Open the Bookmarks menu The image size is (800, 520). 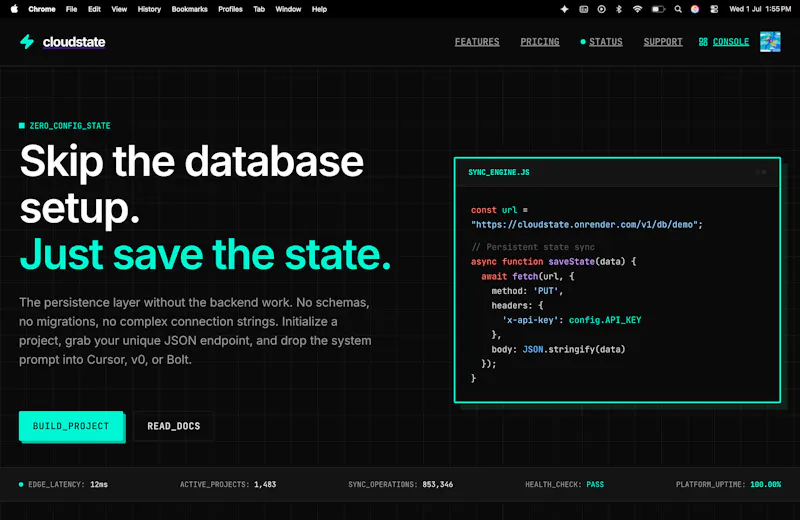click(x=190, y=9)
